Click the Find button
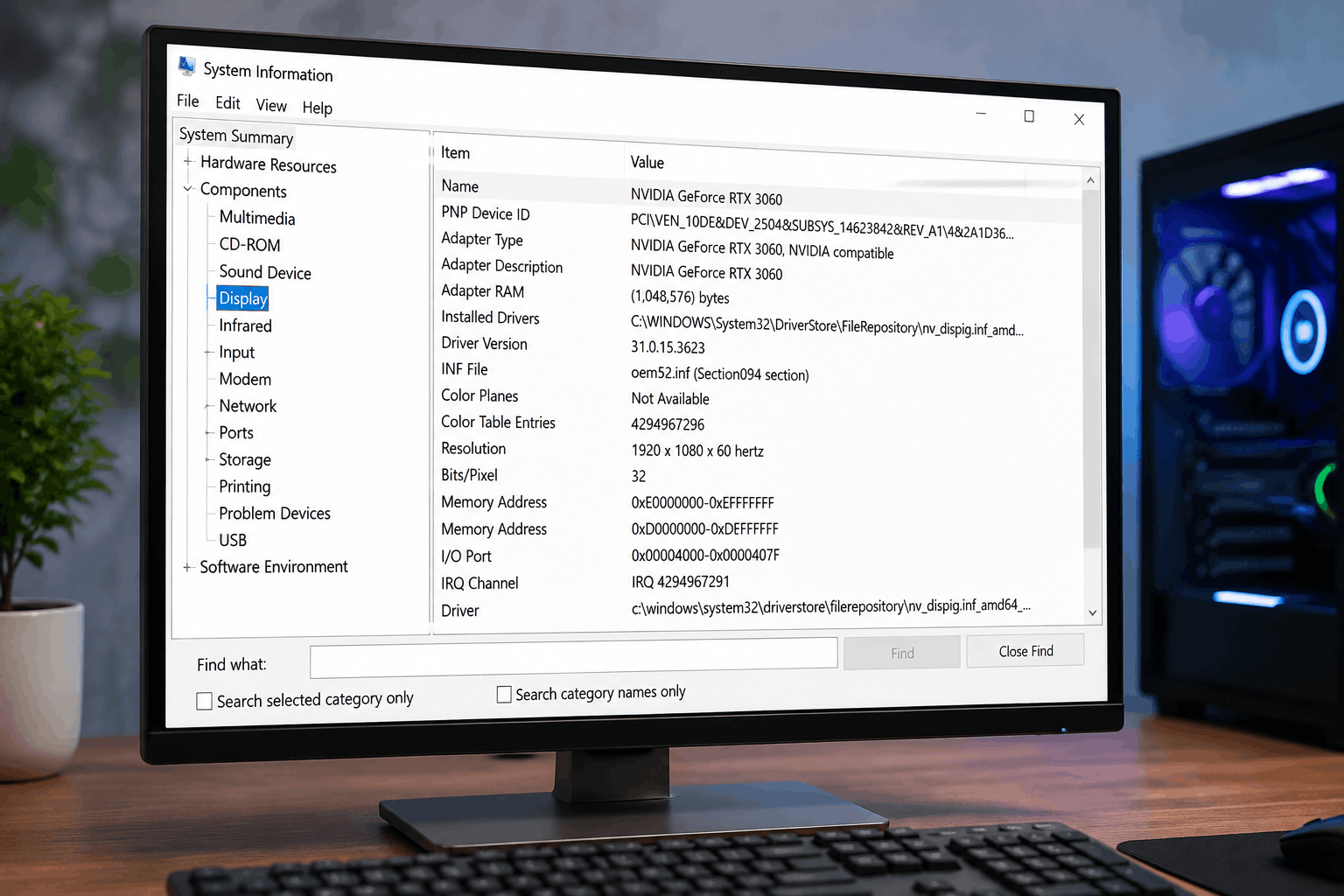This screenshot has width=1344, height=896. tap(902, 653)
